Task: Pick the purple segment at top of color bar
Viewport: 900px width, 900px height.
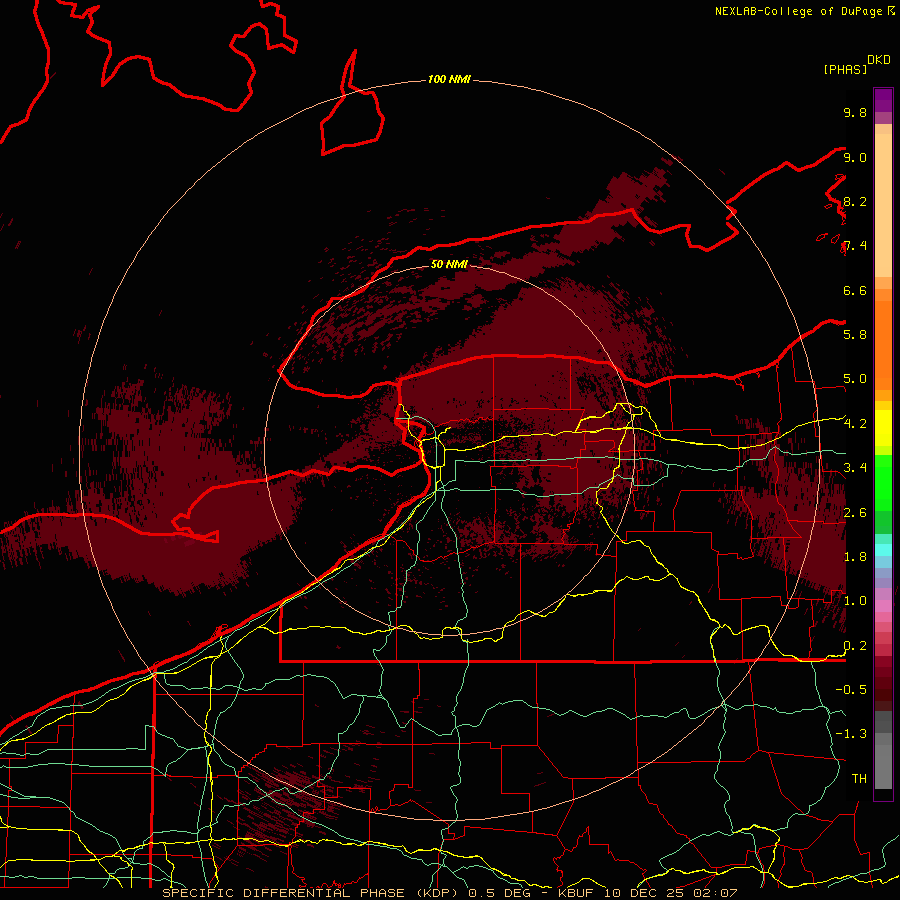Action: [x=883, y=100]
